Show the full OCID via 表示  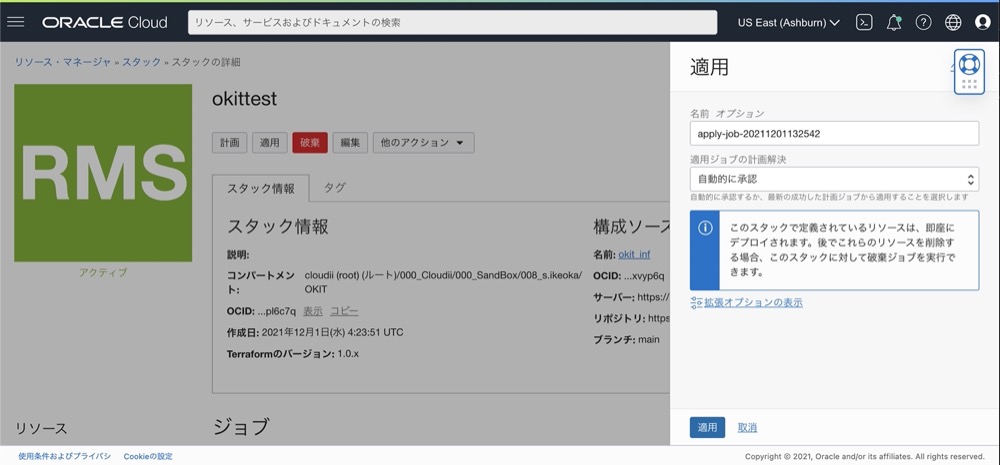tap(312, 311)
